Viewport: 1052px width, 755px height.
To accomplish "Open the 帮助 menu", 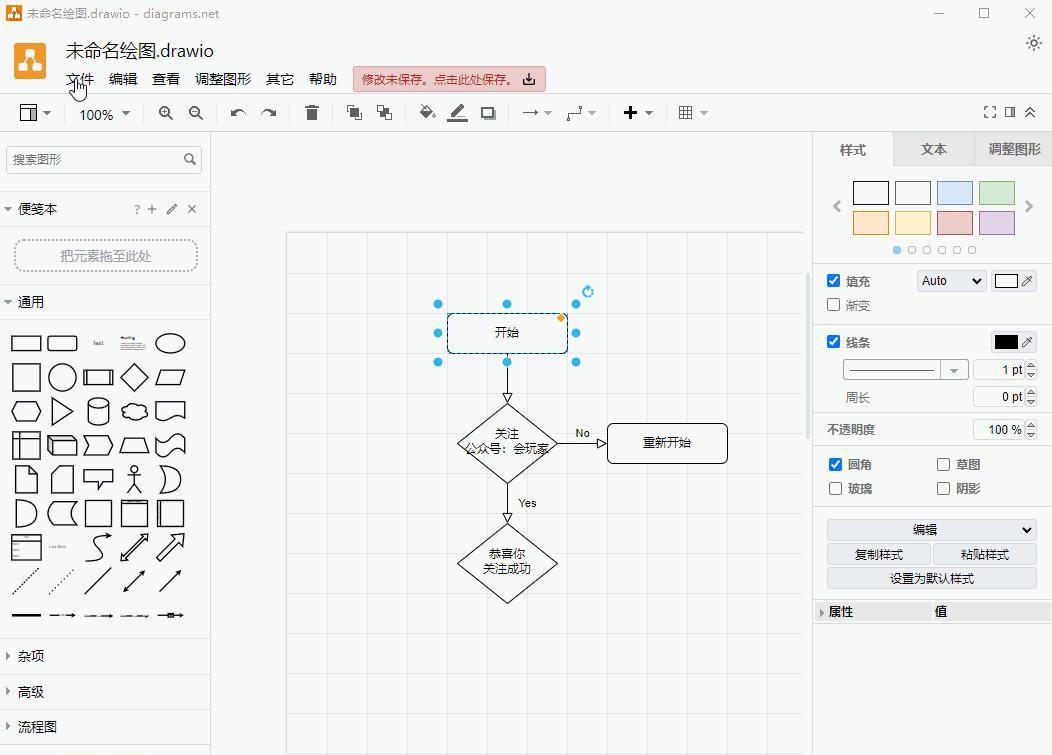I will 323,79.
